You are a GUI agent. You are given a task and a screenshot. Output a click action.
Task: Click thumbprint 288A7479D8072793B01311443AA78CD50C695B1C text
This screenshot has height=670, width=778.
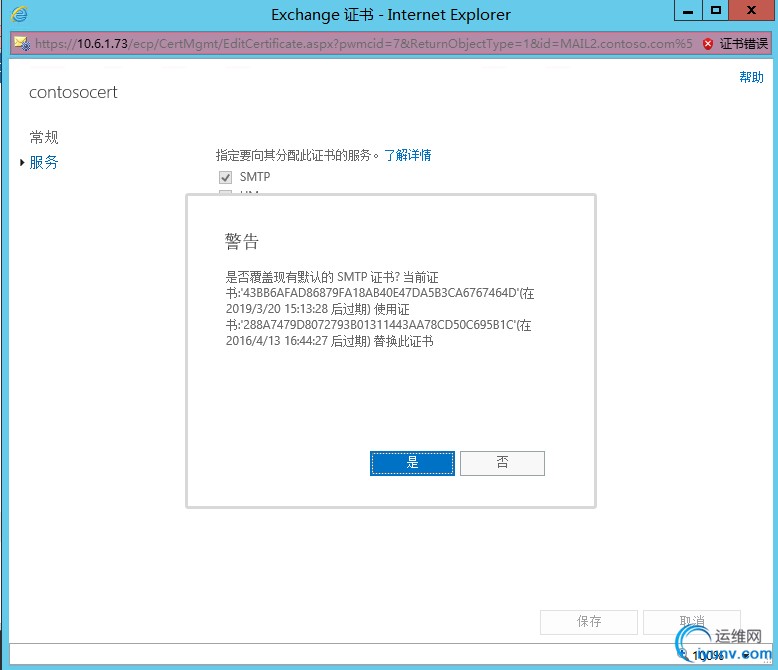click(378, 325)
